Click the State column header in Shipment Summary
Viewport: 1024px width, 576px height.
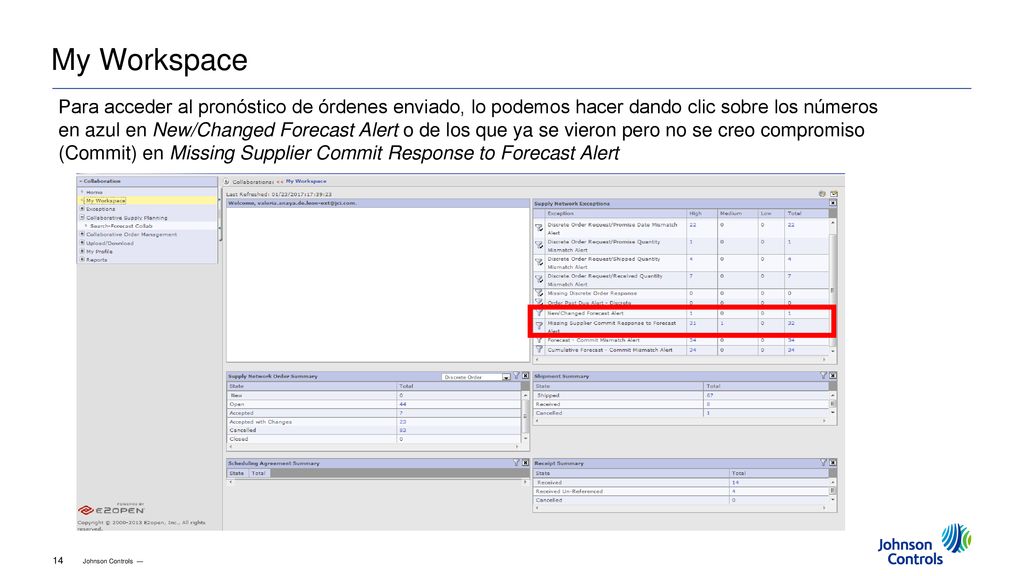coord(618,386)
